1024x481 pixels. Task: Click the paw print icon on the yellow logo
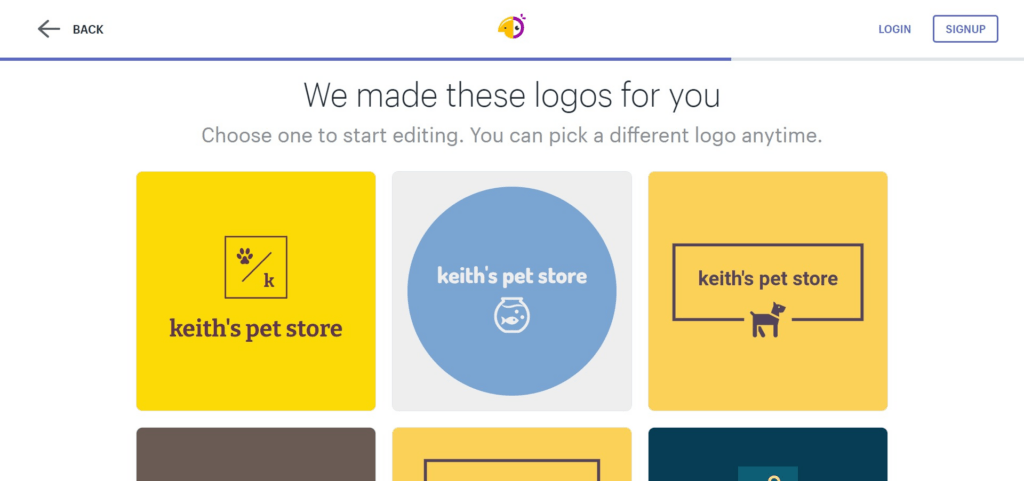pyautogui.click(x=245, y=256)
